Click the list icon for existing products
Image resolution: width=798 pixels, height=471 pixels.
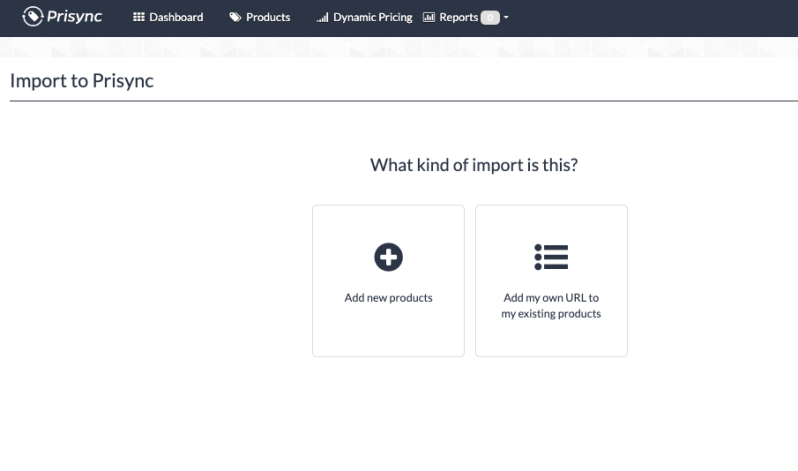pyautogui.click(x=551, y=257)
